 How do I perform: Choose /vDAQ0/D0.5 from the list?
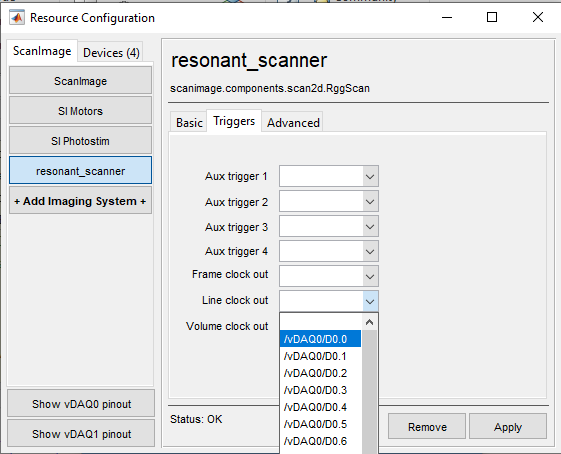(320, 424)
